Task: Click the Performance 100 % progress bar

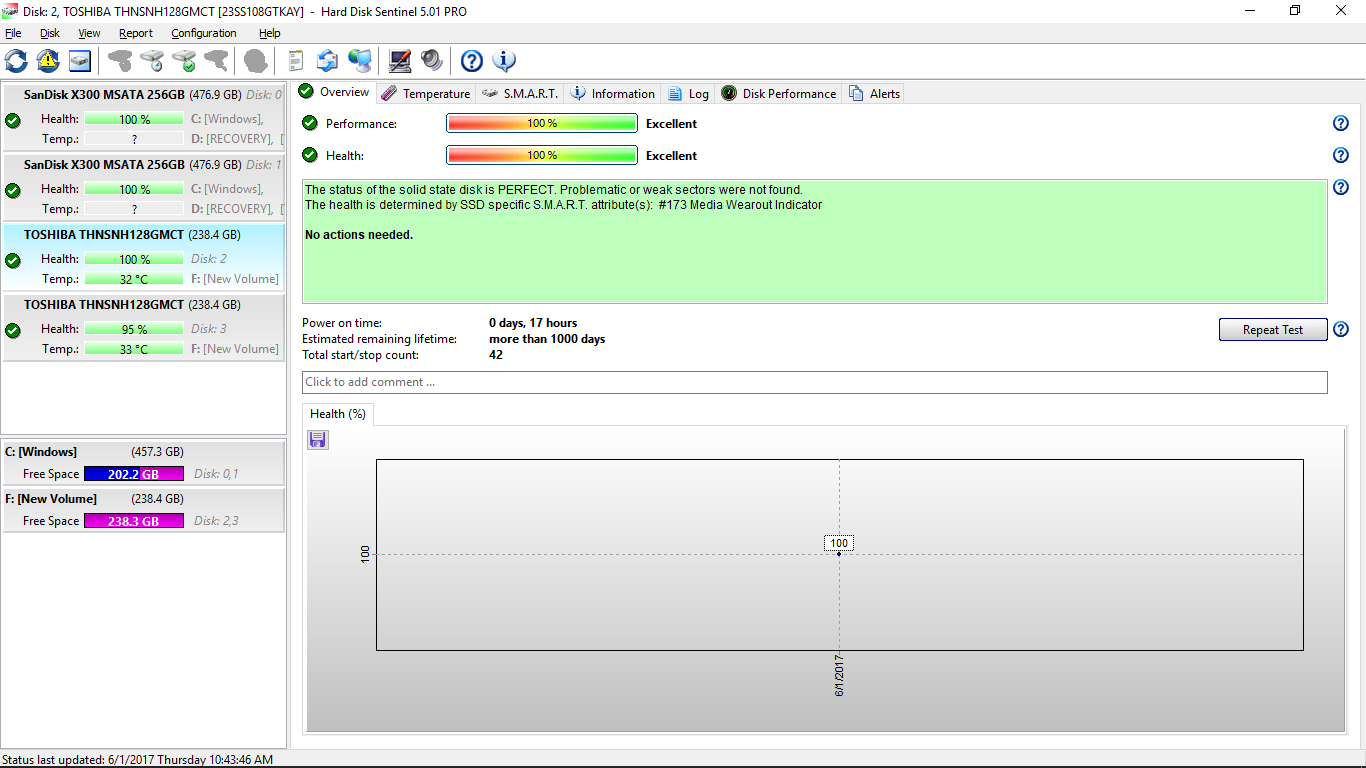Action: (x=542, y=123)
